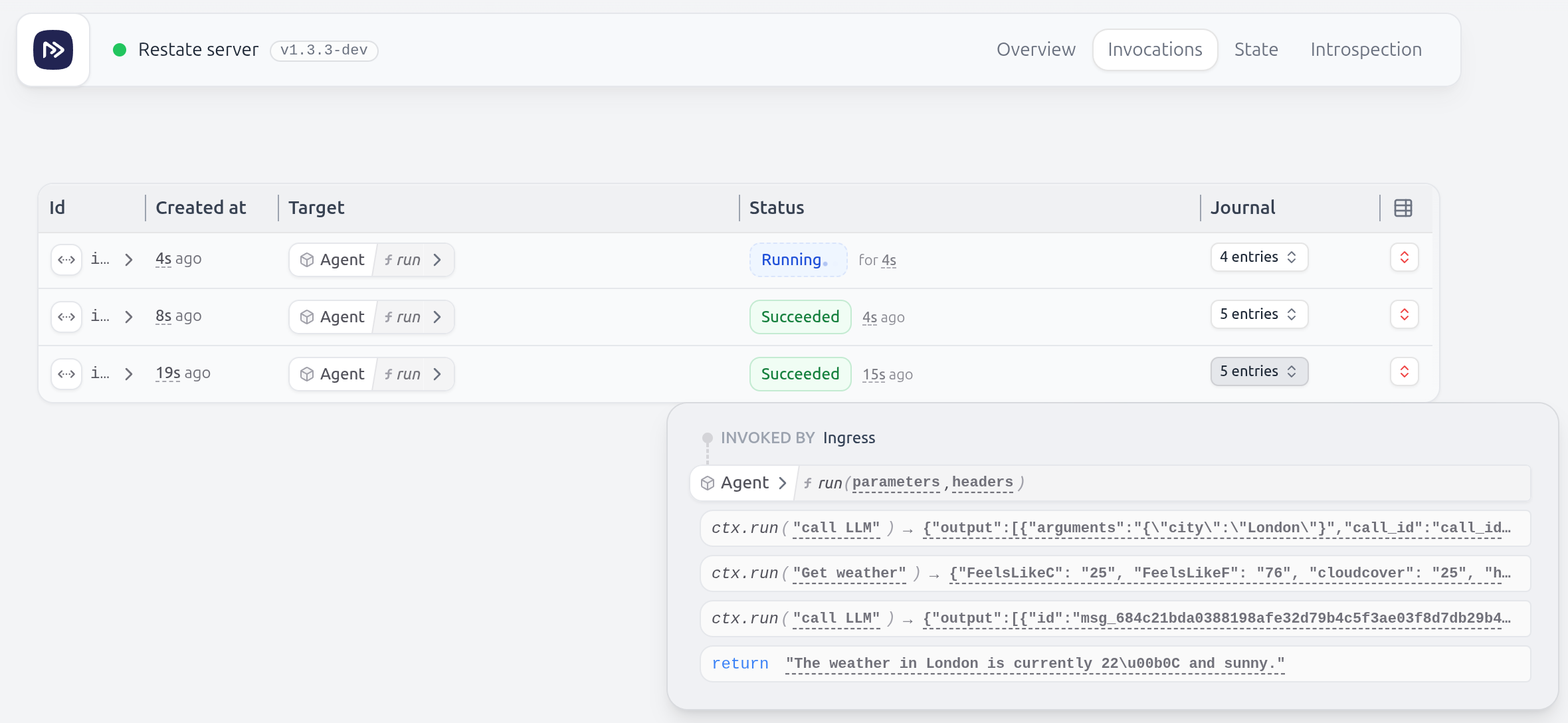The height and width of the screenshot is (723, 1568).
Task: Toggle the 5 entries journal on the 8s ago row
Action: pos(1258,315)
